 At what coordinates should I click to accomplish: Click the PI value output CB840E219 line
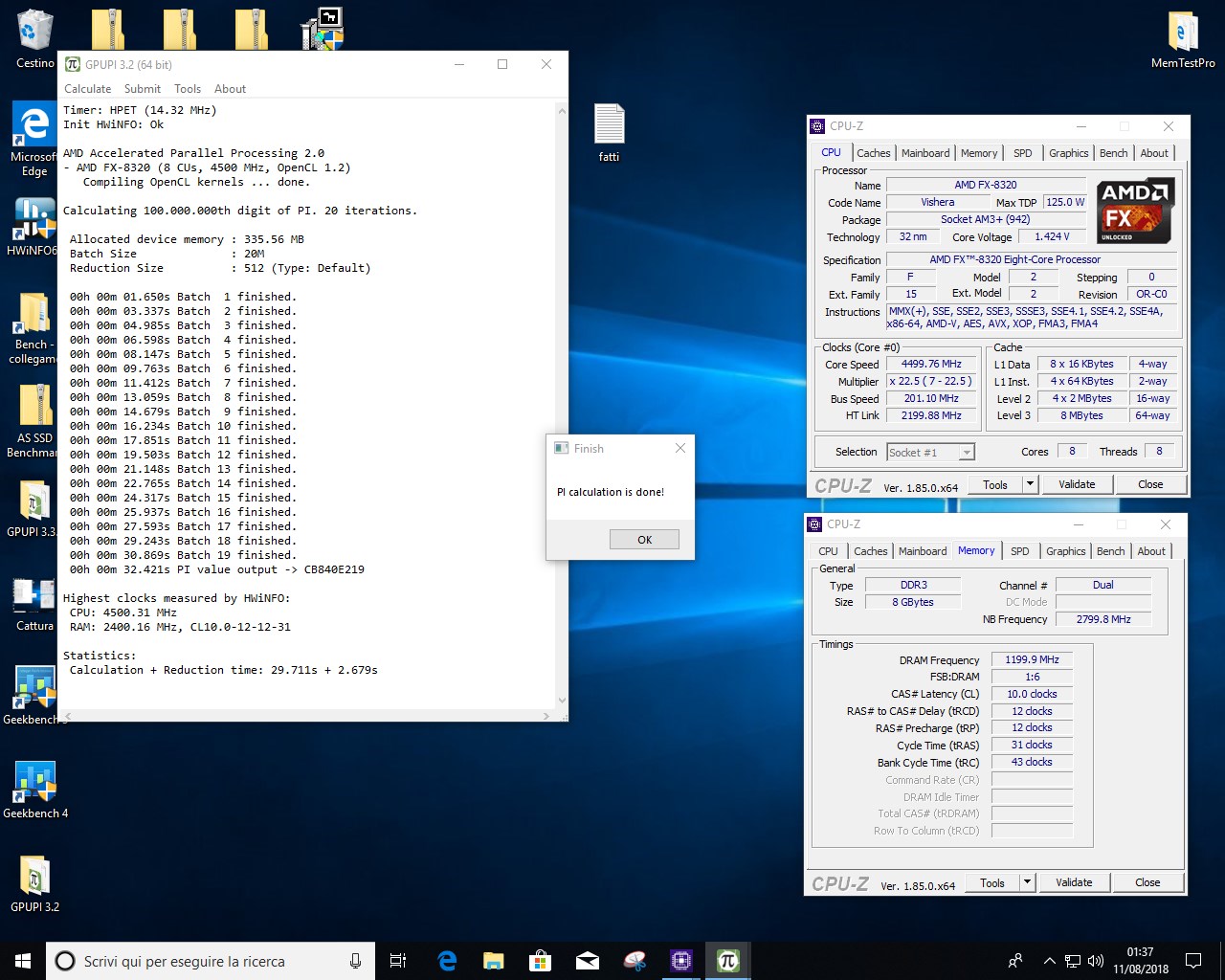[216, 569]
